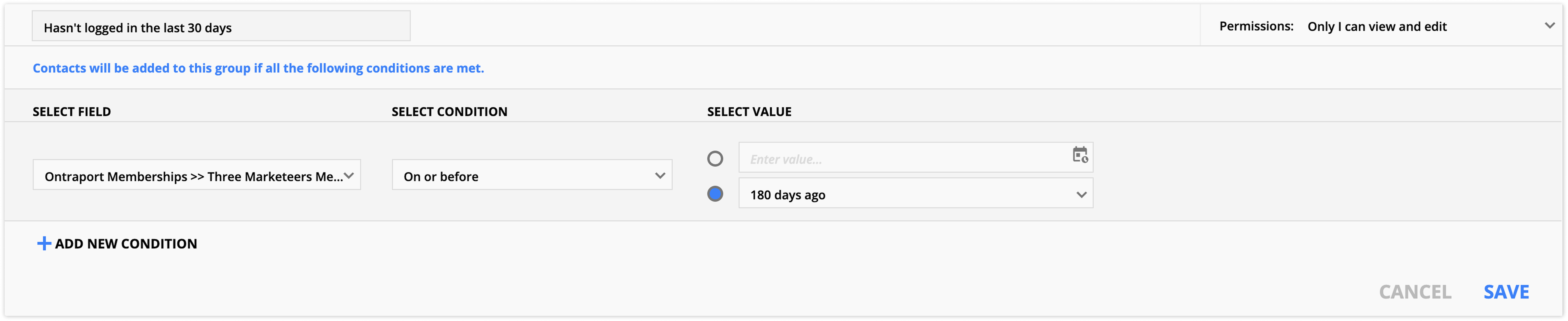Select the radio button beside "180 days ago"
The image size is (1568, 321).
click(715, 194)
